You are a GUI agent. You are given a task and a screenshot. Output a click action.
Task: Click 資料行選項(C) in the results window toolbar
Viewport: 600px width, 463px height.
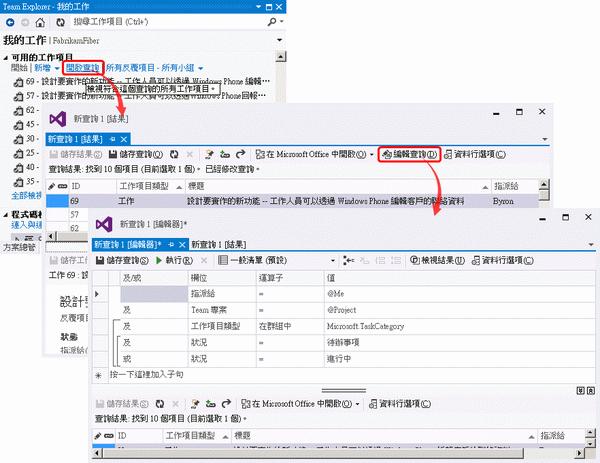point(475,155)
